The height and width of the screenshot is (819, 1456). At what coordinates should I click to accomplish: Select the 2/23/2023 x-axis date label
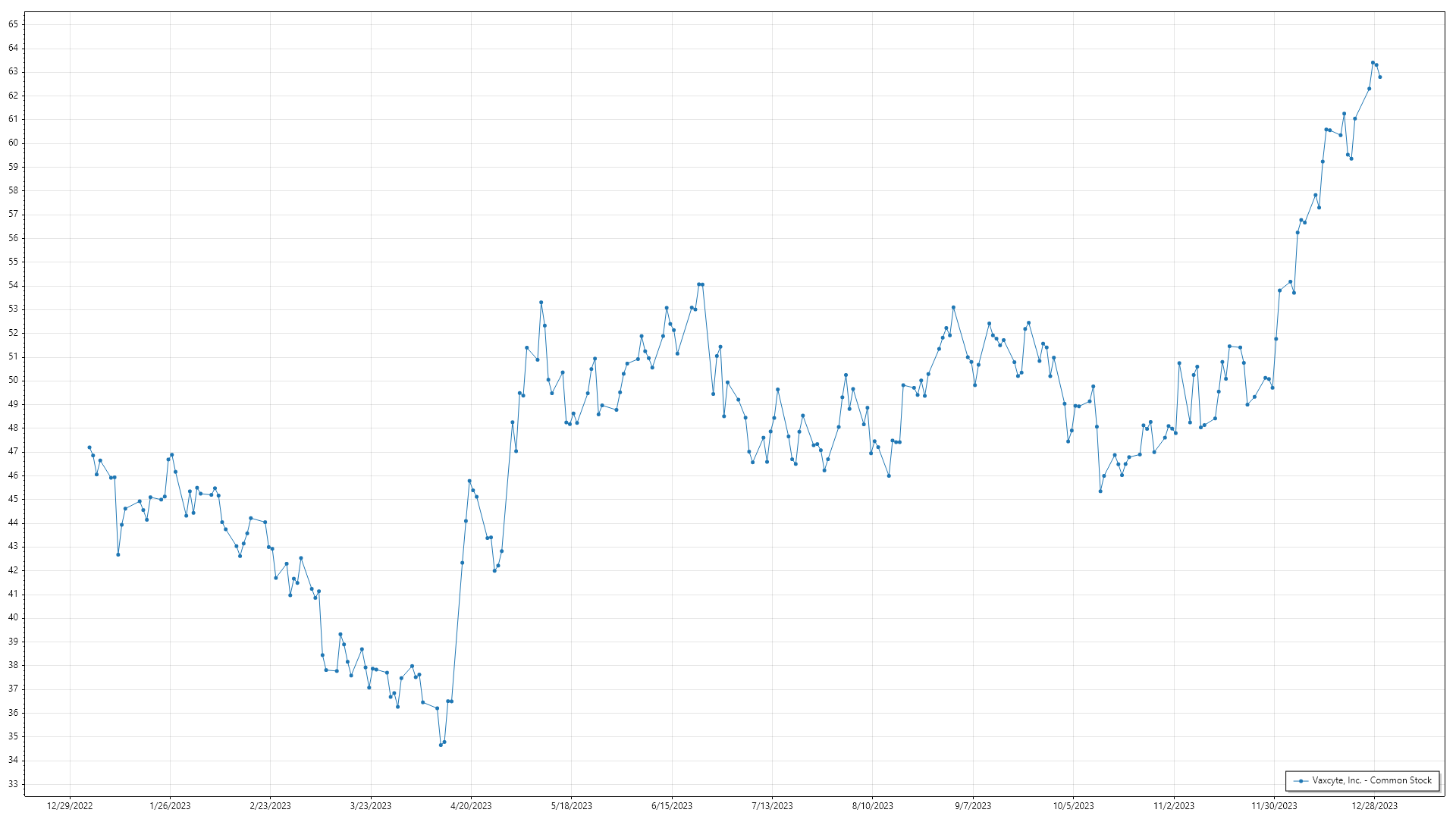pyautogui.click(x=270, y=806)
